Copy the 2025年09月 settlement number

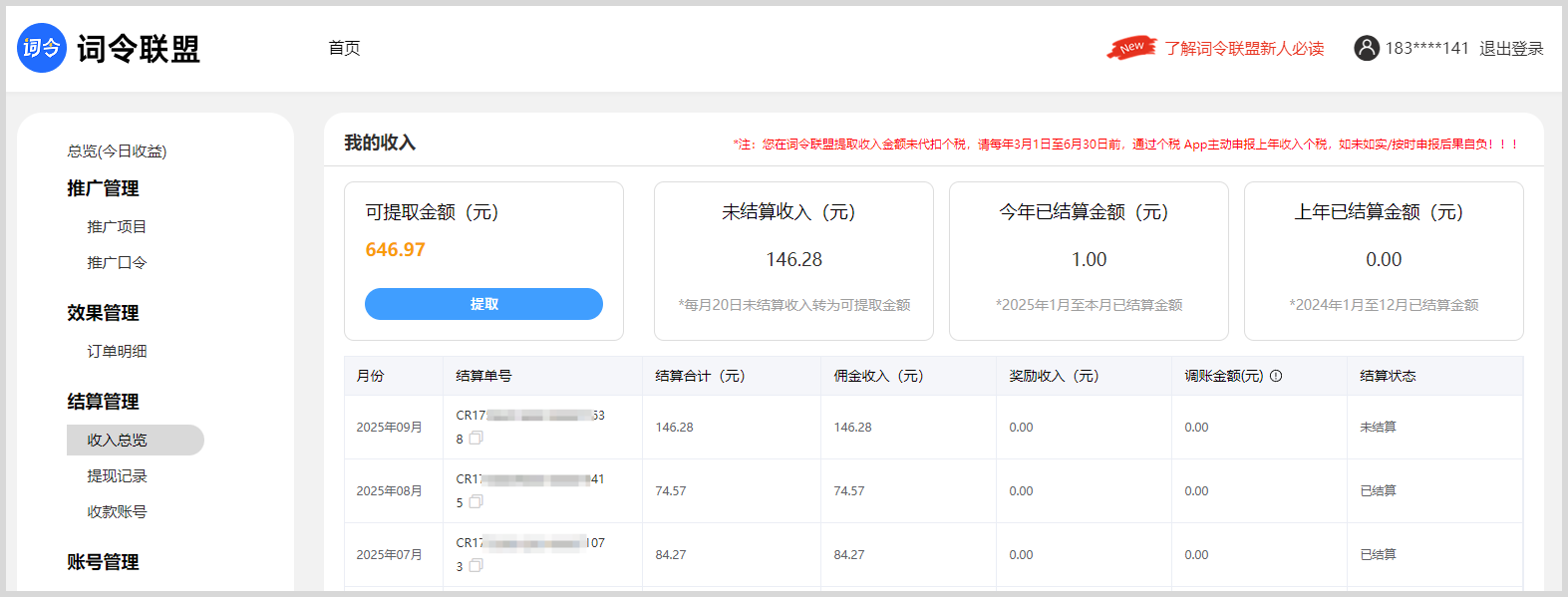476,439
